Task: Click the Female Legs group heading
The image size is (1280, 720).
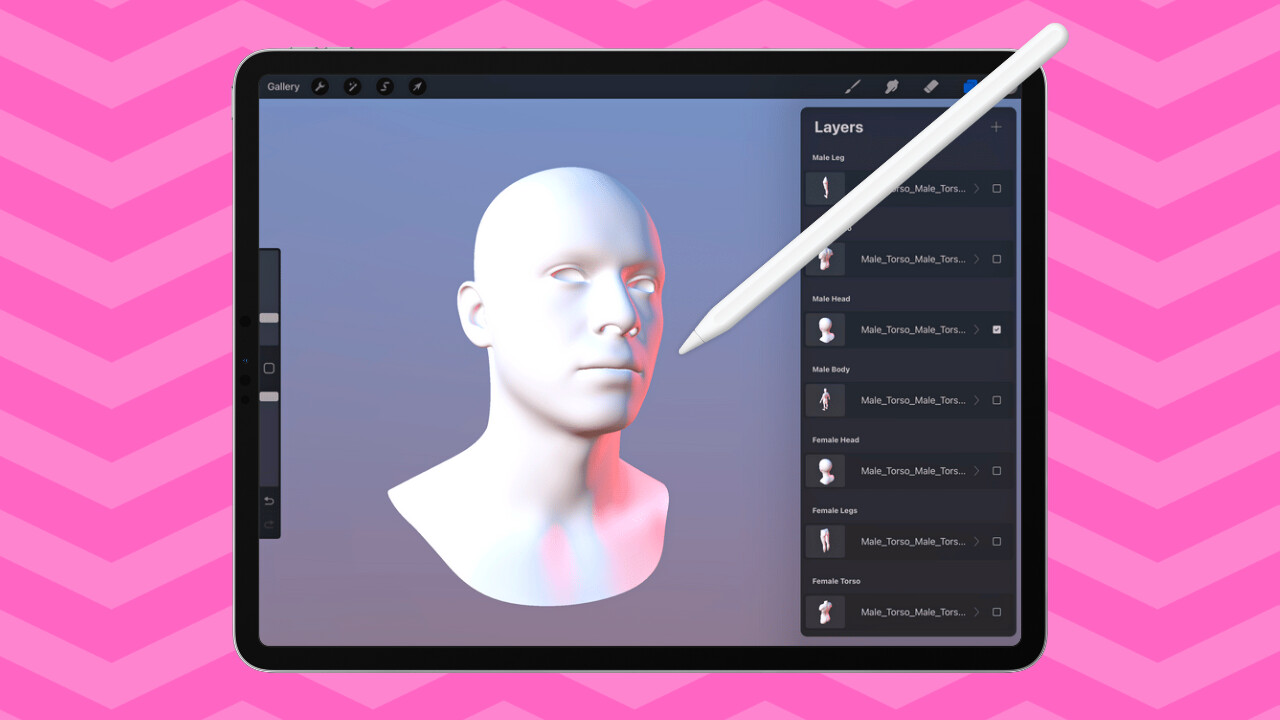Action: point(835,510)
